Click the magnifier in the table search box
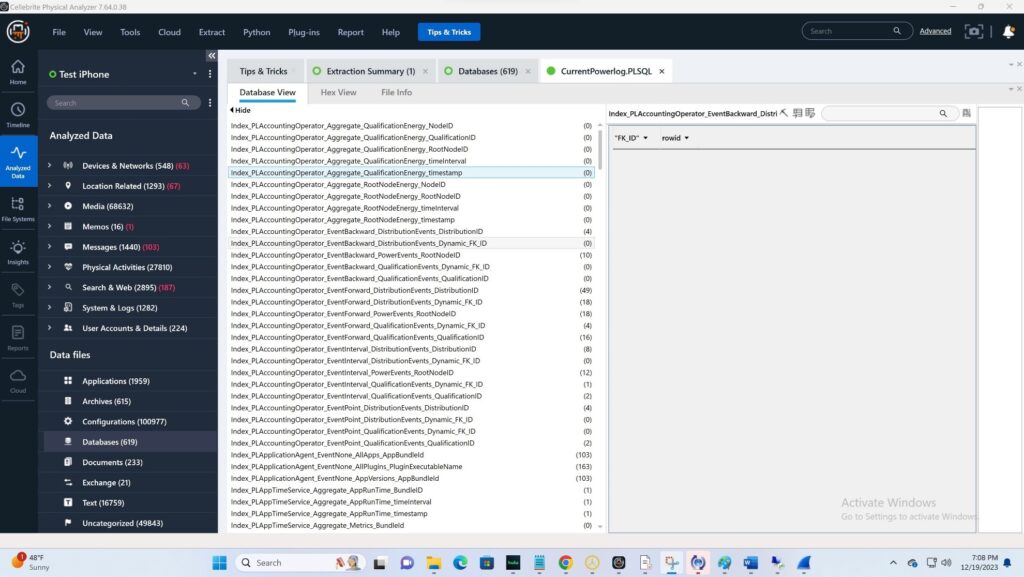The height and width of the screenshot is (577, 1024). [943, 113]
